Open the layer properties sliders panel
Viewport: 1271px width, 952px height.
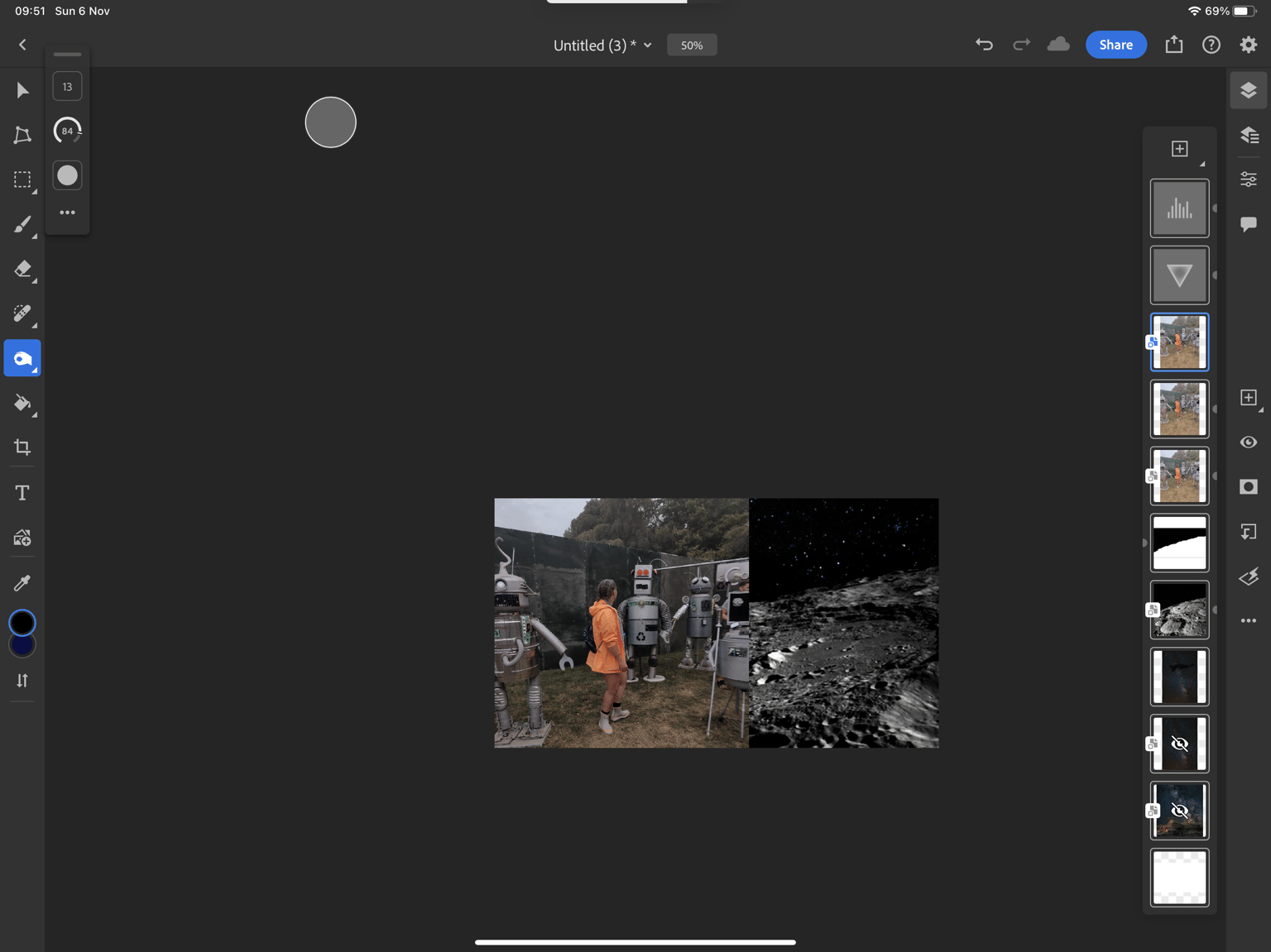click(x=1249, y=179)
